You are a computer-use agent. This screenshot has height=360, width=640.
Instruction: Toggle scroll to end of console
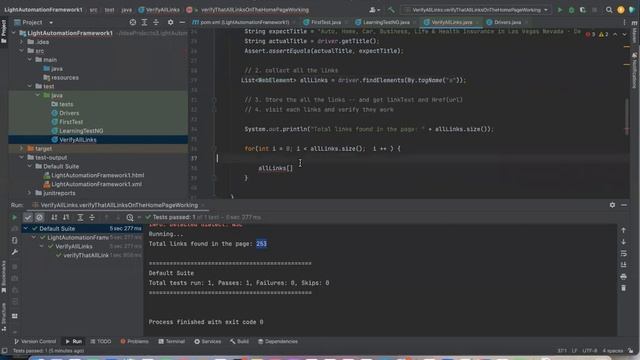point(623,265)
